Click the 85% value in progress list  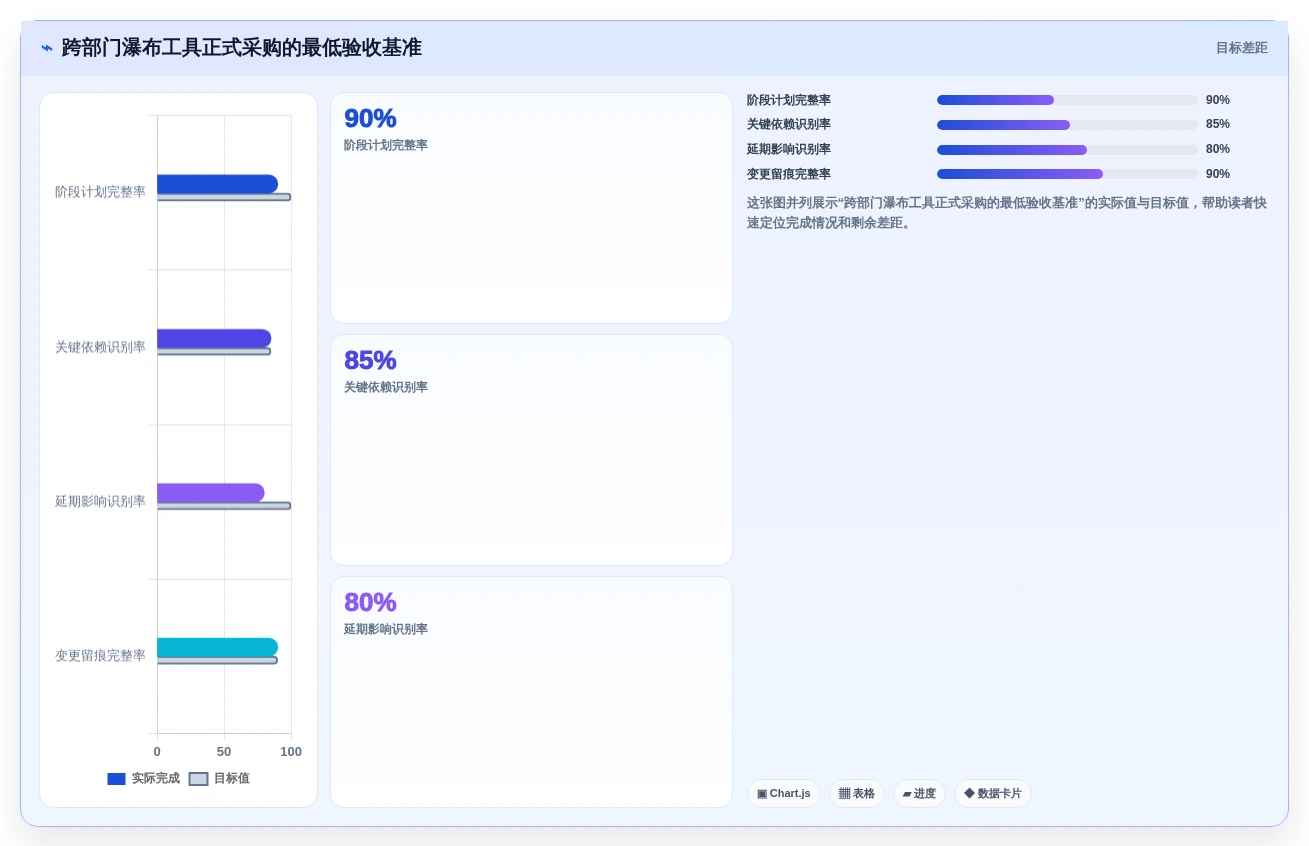point(1218,125)
